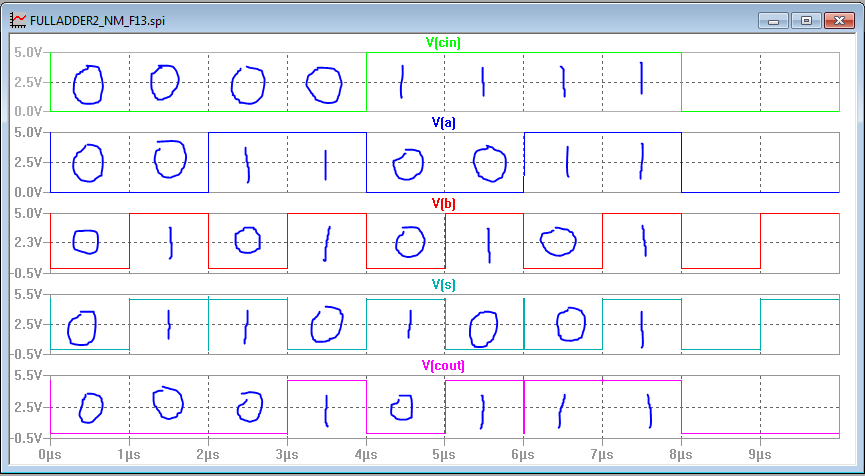Click the 5.0V axis label in V(a) pane
The height and width of the screenshot is (476, 865).
27,133
